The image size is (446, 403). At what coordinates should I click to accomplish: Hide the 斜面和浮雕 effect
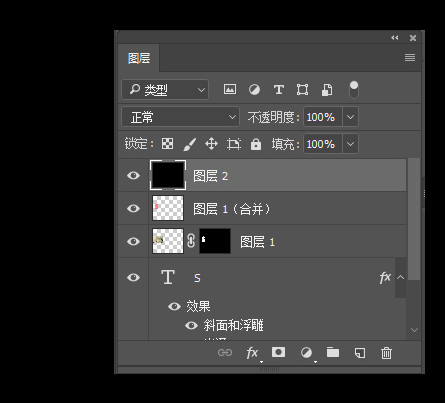(191, 325)
